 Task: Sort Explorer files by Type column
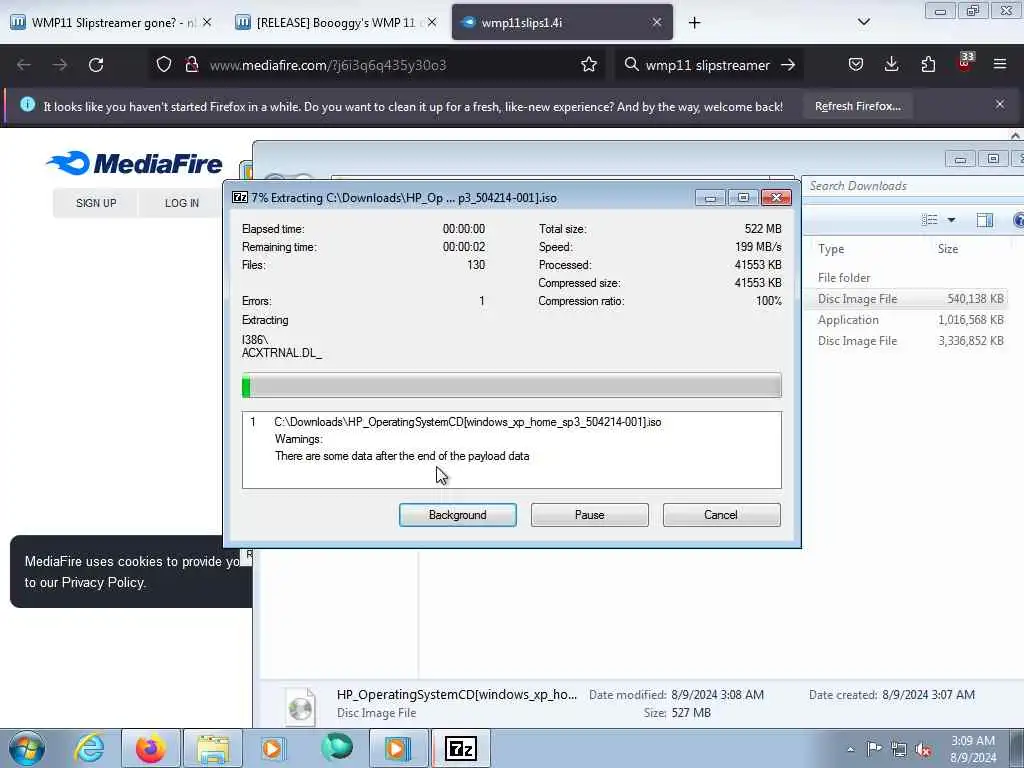click(x=831, y=249)
